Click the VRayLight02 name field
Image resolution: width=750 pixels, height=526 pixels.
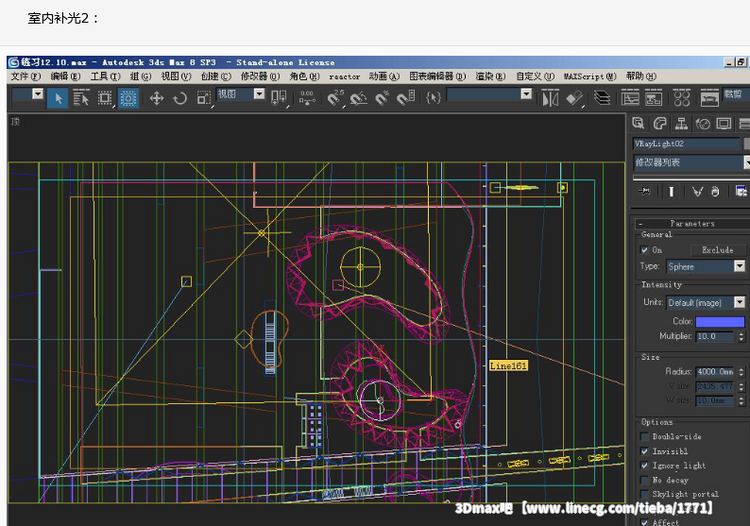(686, 143)
